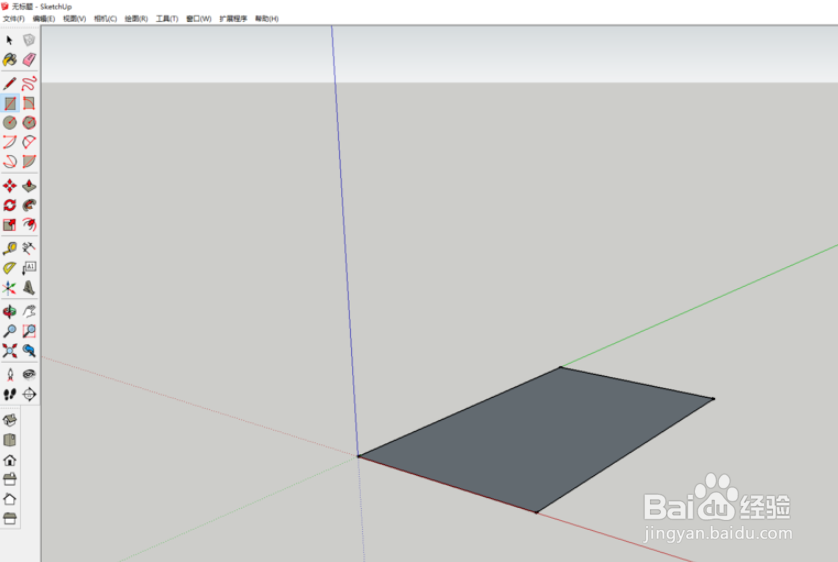Select the arrow Select tool
This screenshot has height=562, width=838.
10,40
